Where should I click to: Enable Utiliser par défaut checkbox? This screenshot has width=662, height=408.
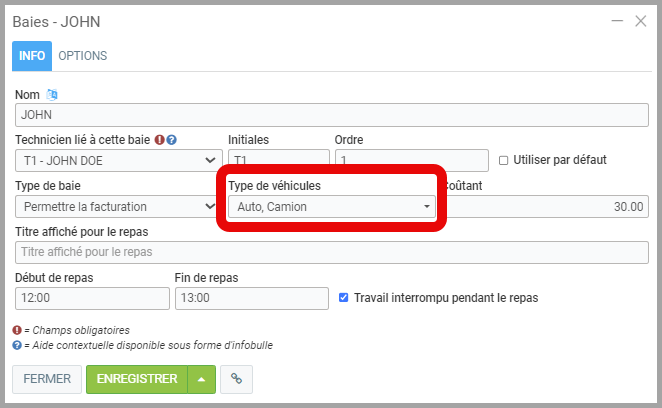[x=504, y=160]
